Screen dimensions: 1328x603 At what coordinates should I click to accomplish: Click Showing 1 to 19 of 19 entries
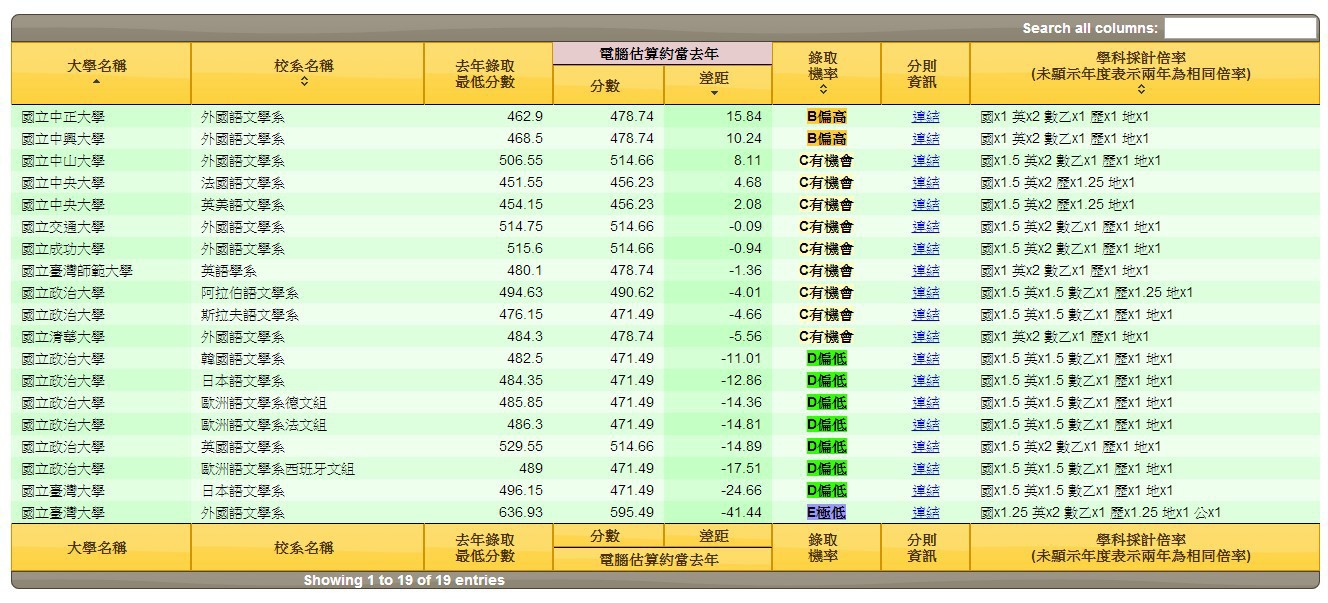(404, 580)
